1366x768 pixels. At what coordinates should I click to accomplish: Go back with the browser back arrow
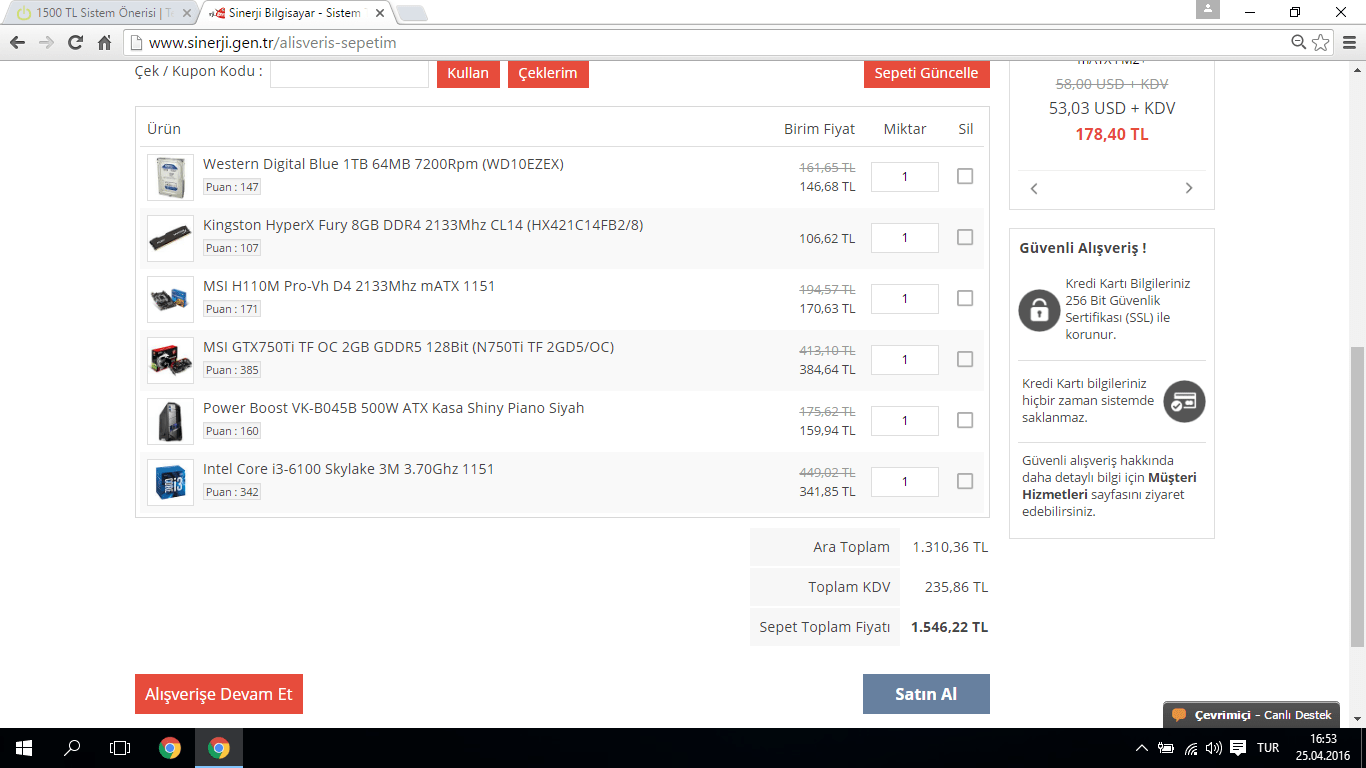pyautogui.click(x=17, y=43)
